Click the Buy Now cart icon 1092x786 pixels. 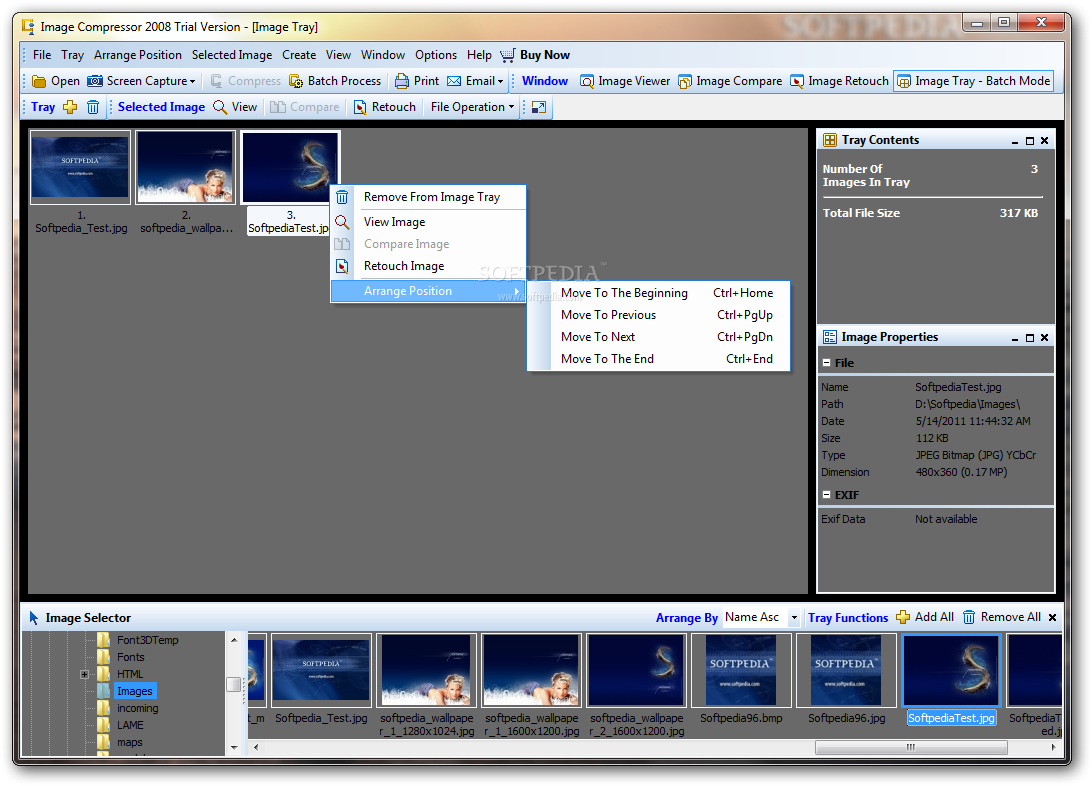pyautogui.click(x=508, y=55)
